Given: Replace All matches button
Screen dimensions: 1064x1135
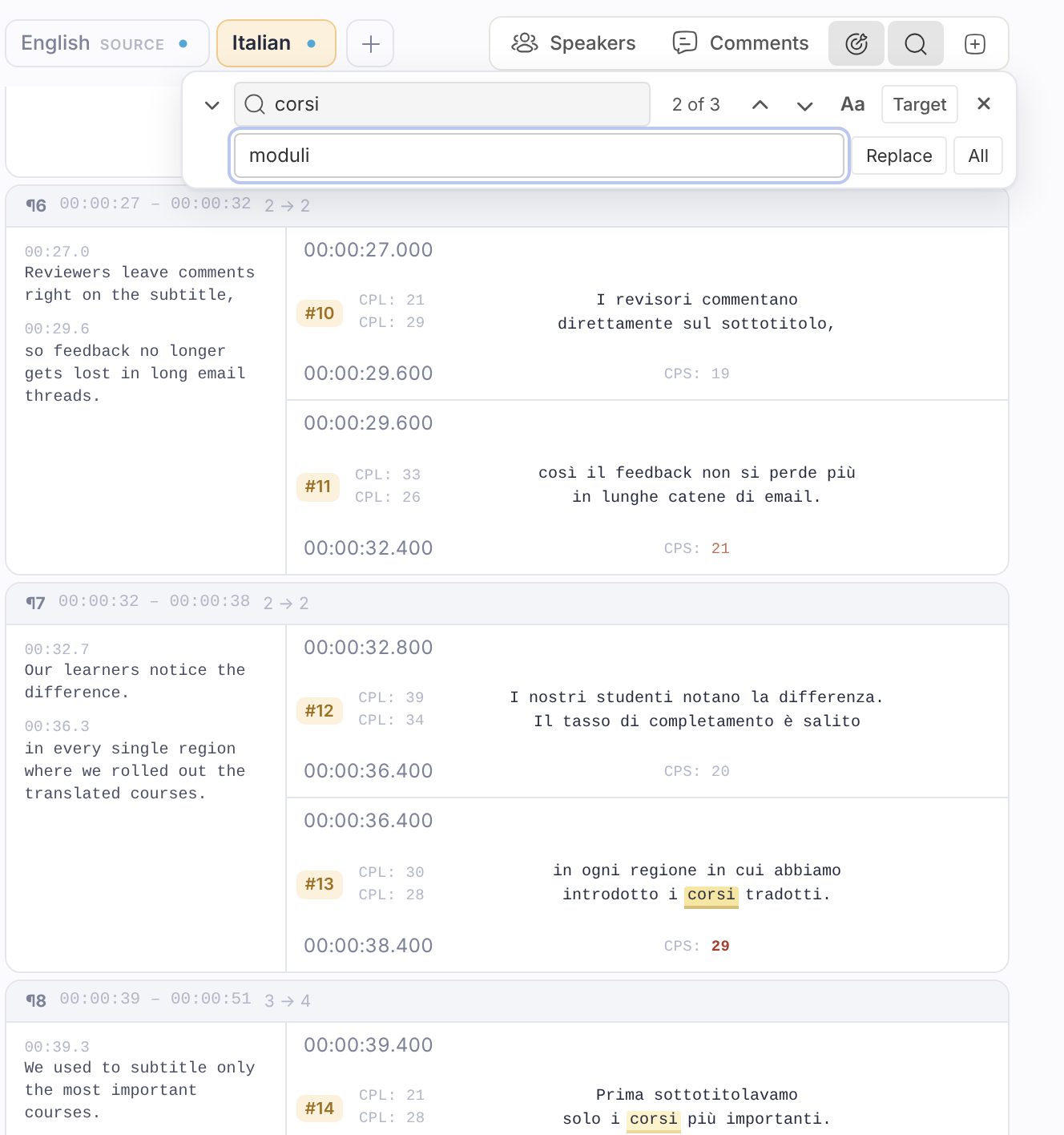Looking at the screenshot, I should click(978, 156).
